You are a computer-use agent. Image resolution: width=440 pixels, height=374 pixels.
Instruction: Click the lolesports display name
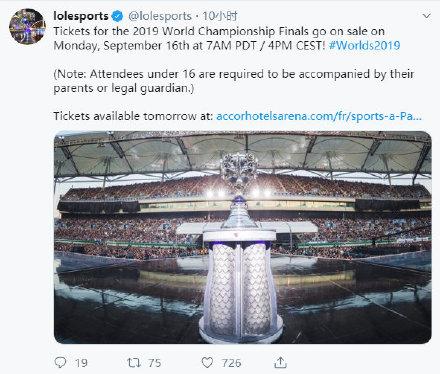coord(81,16)
